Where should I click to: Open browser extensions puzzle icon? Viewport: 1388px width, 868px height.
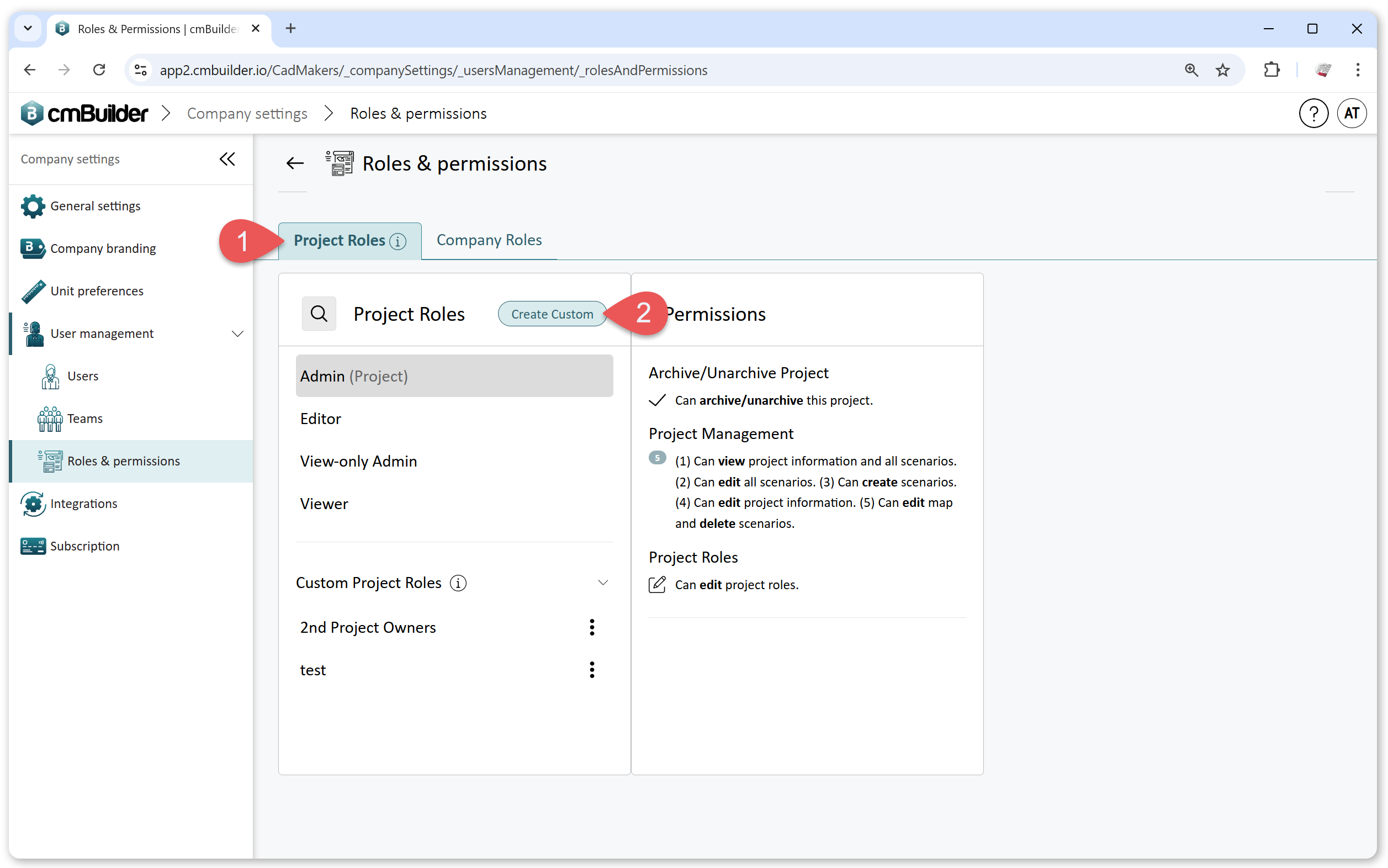click(1272, 70)
